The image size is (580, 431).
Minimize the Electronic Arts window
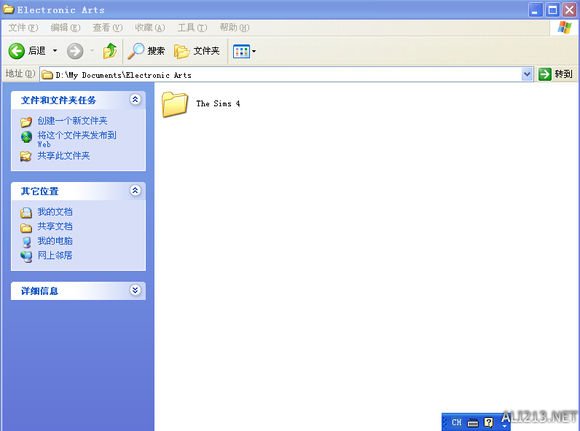[x=535, y=10]
